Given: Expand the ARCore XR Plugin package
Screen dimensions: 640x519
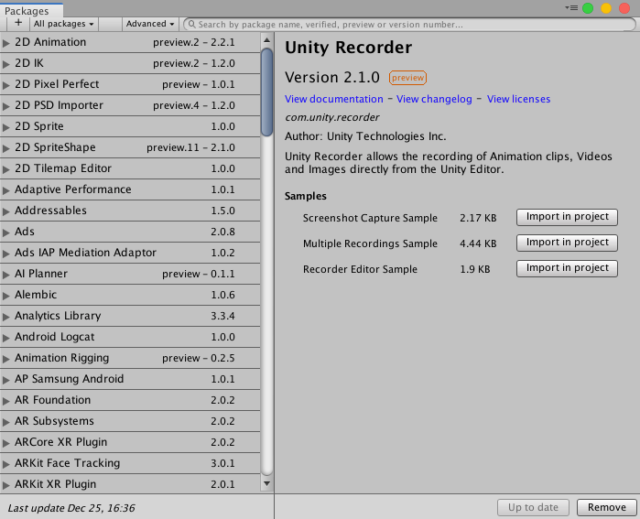Looking at the screenshot, I should [x=6, y=443].
